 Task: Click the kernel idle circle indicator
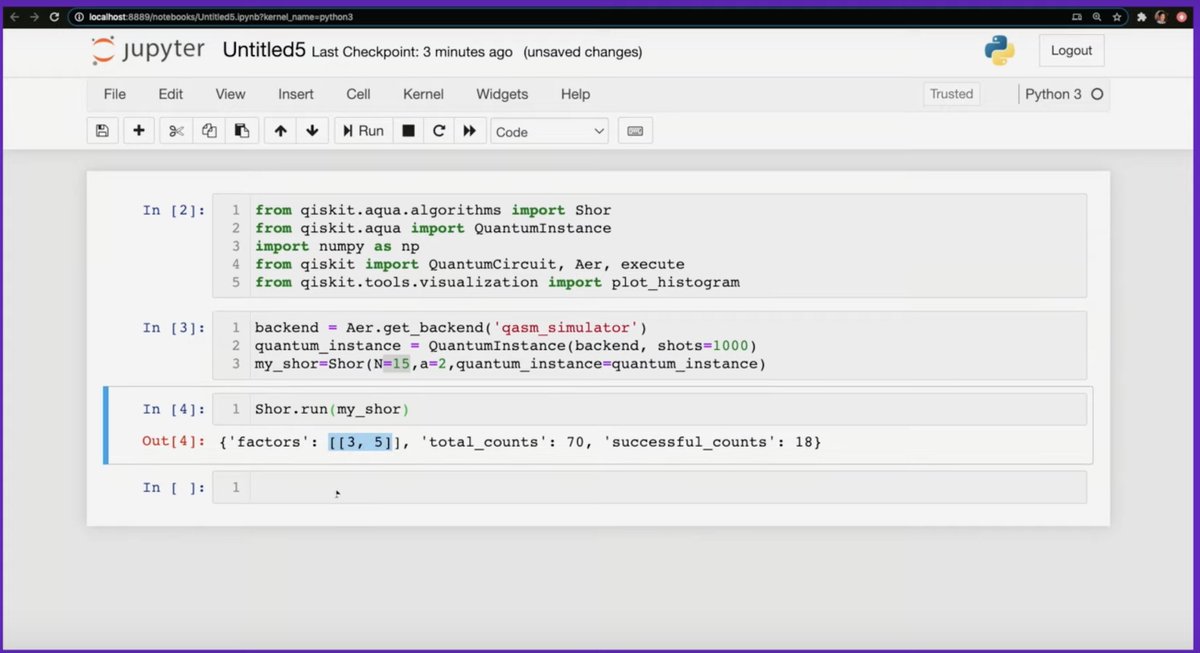coord(1097,94)
